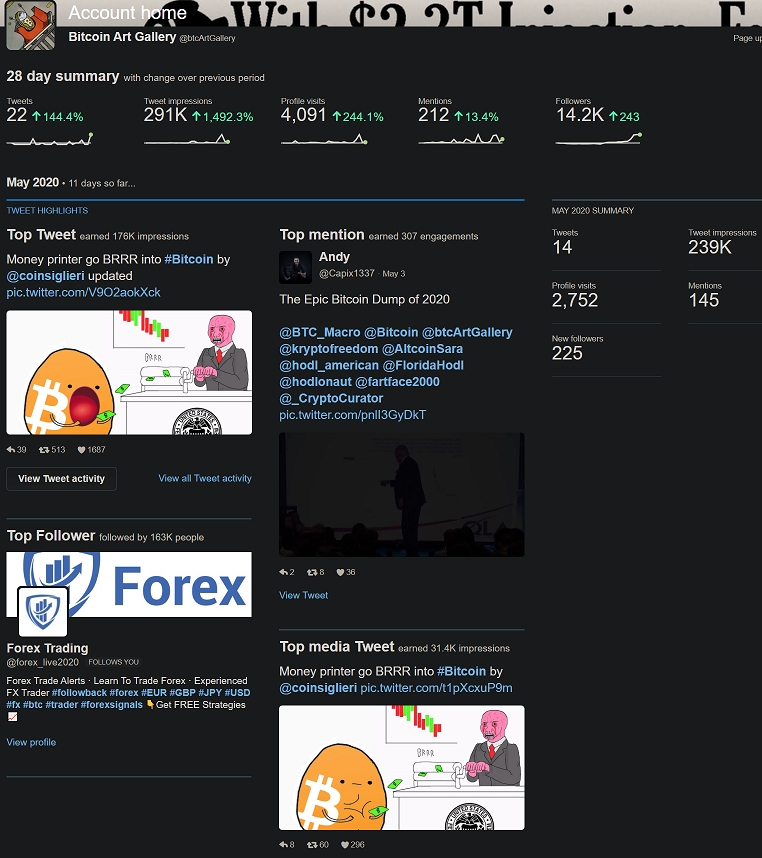The height and width of the screenshot is (858, 762).
Task: Click the Bitcoin Art Gallery profile avatar
Action: (31, 25)
